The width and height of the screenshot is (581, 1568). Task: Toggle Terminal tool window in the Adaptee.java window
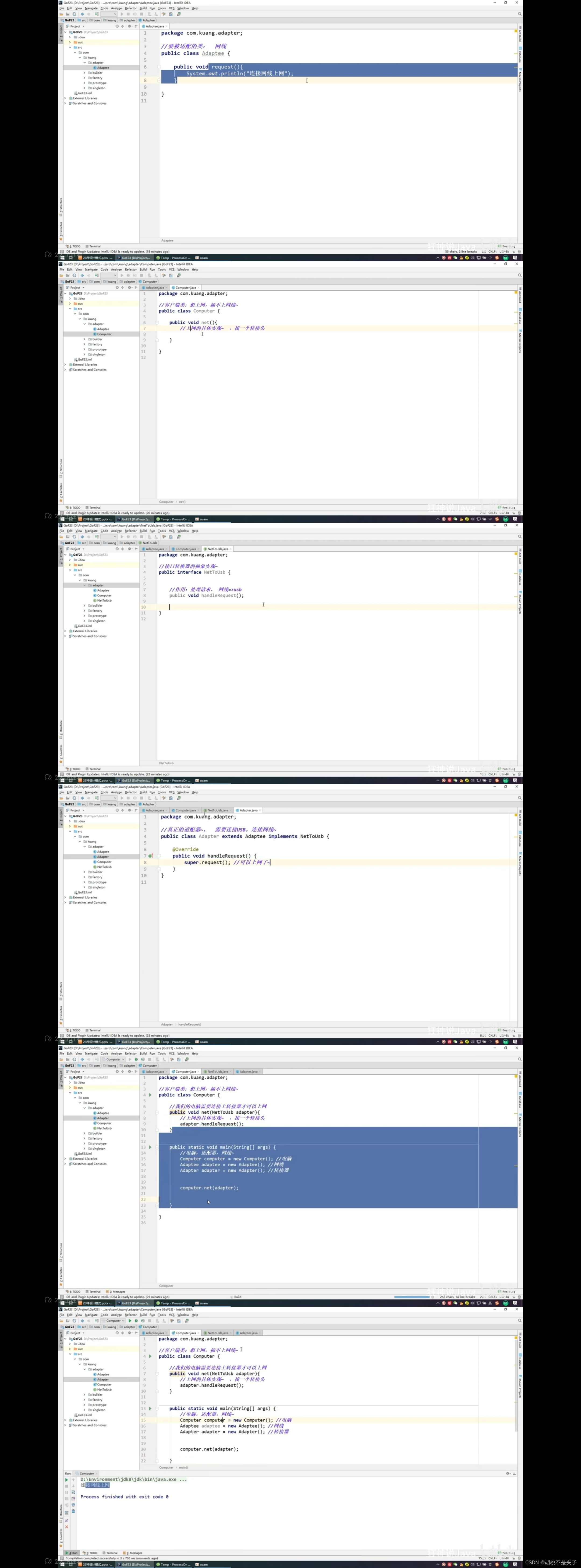(93, 246)
